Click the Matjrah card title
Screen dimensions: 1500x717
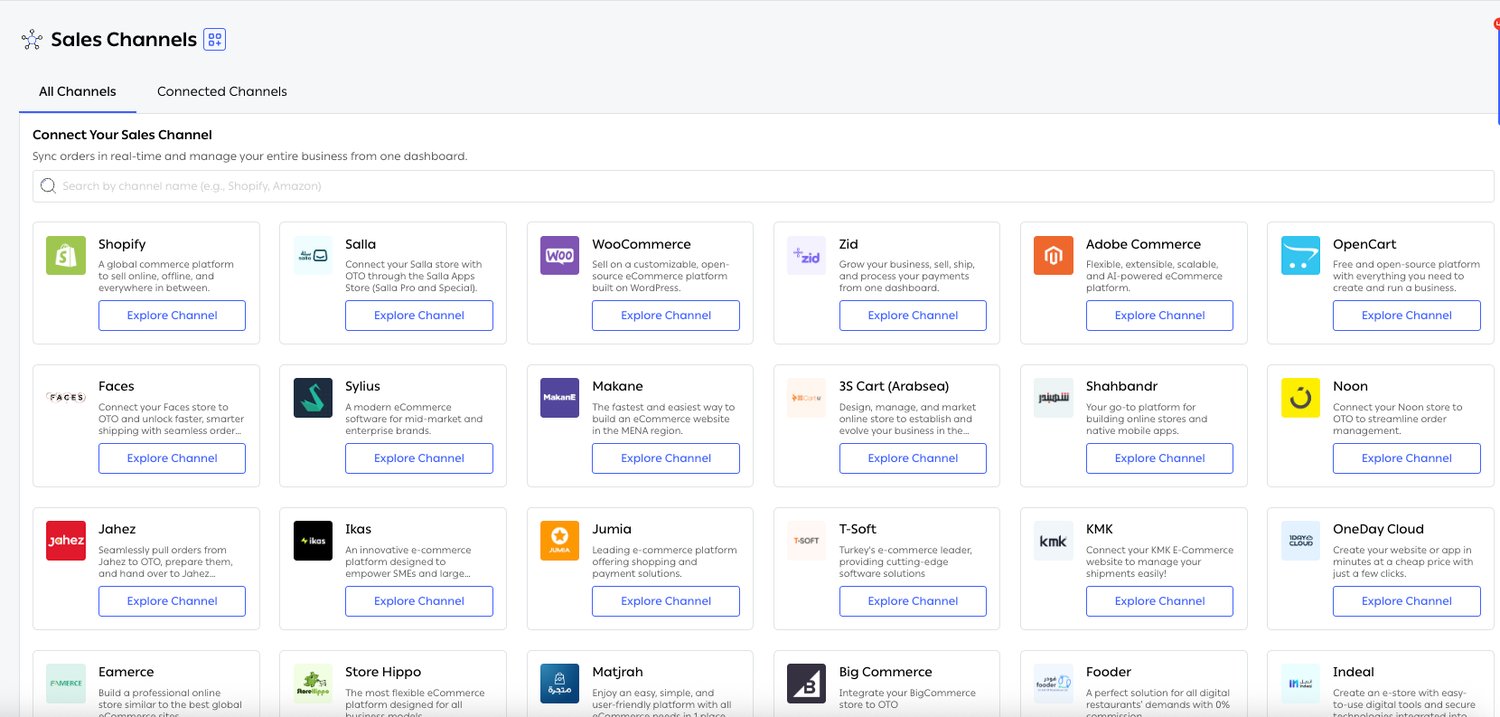point(617,672)
